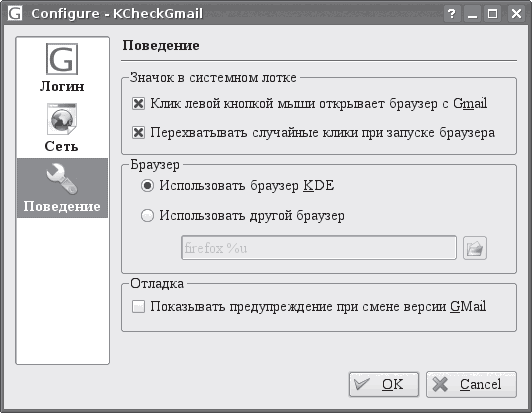
Task: Toggle 'Клик левой кнопкой мыши открывает браузер' checkbox
Action: [x=138, y=103]
